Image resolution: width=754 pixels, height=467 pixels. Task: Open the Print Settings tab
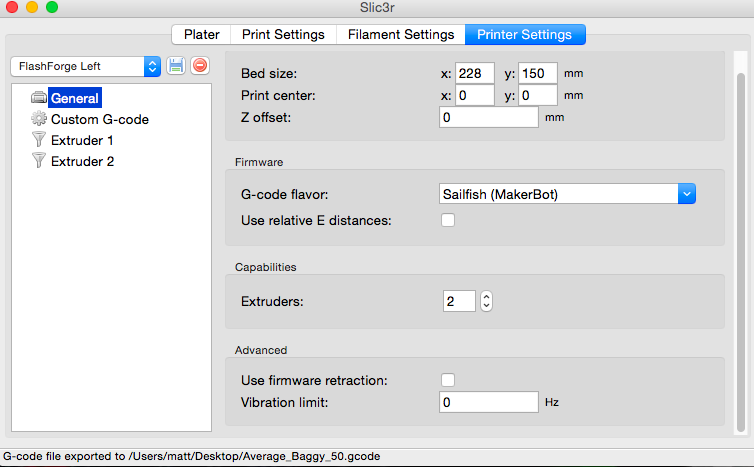point(283,34)
